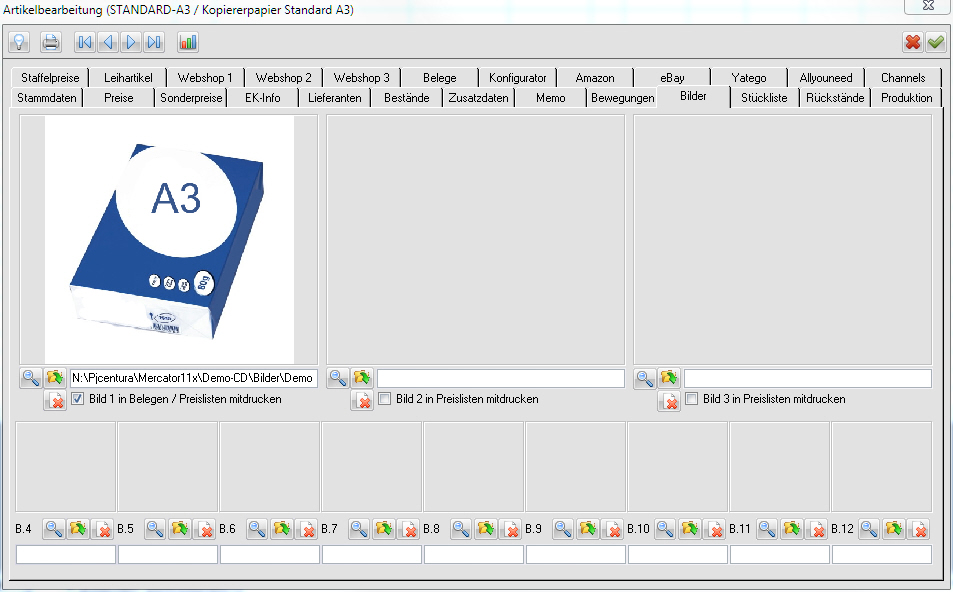953x592 pixels.
Task: Select the Stückliste tab
Action: 764,98
